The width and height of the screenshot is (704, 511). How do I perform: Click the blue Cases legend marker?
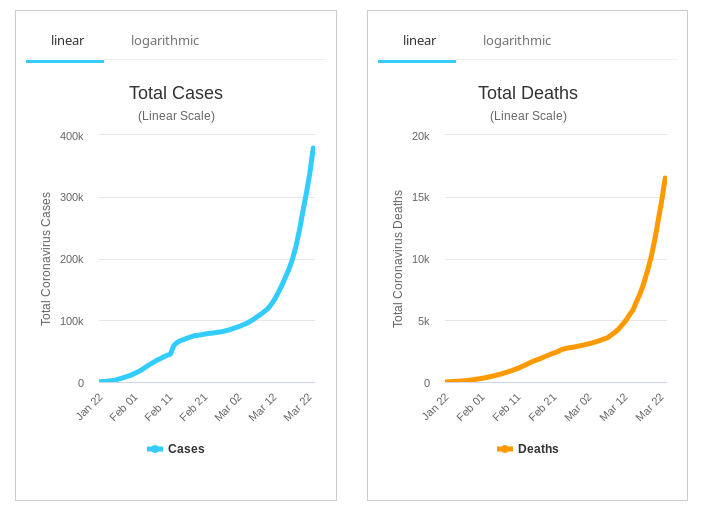pyautogui.click(x=155, y=449)
